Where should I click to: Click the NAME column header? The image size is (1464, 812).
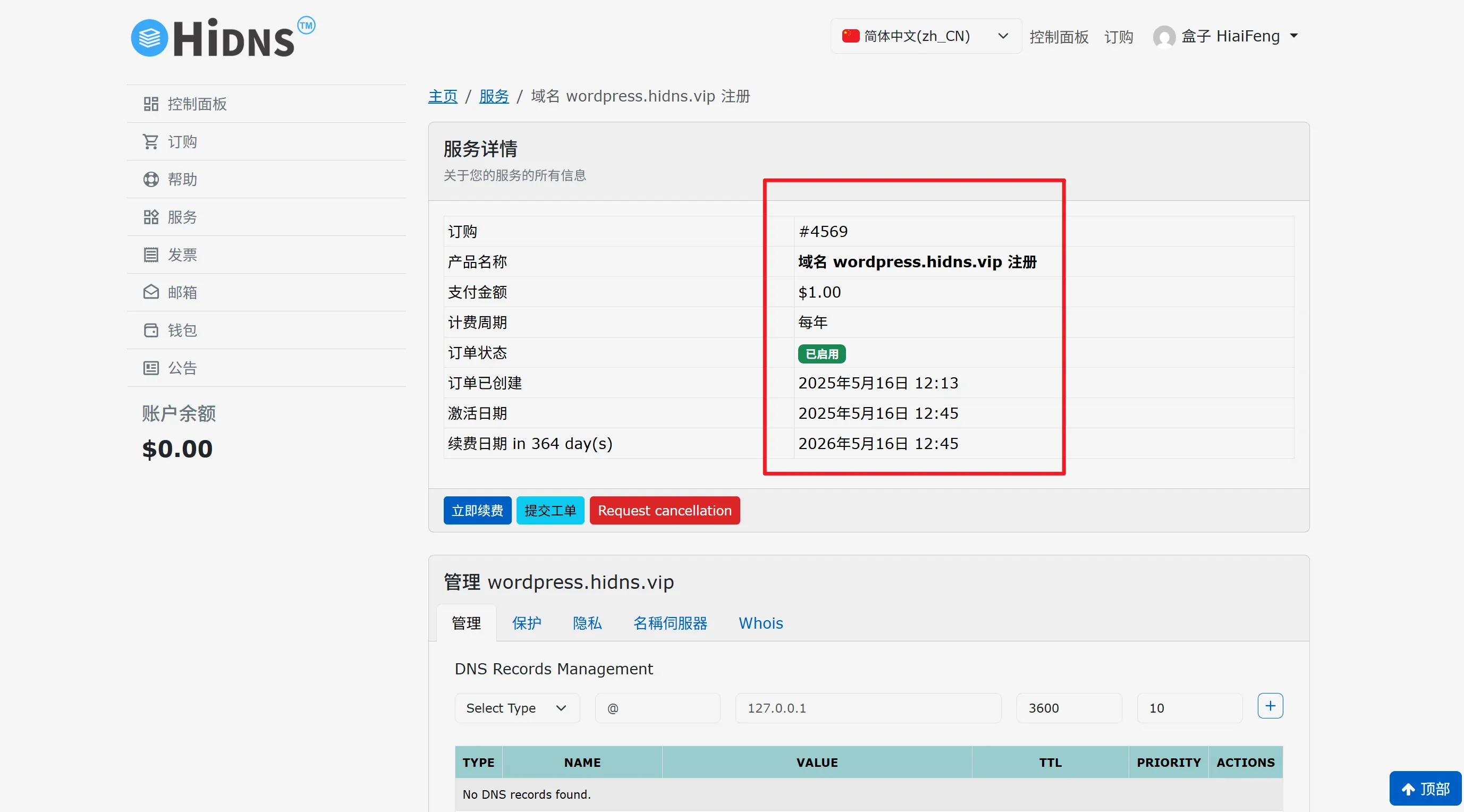pyautogui.click(x=582, y=762)
